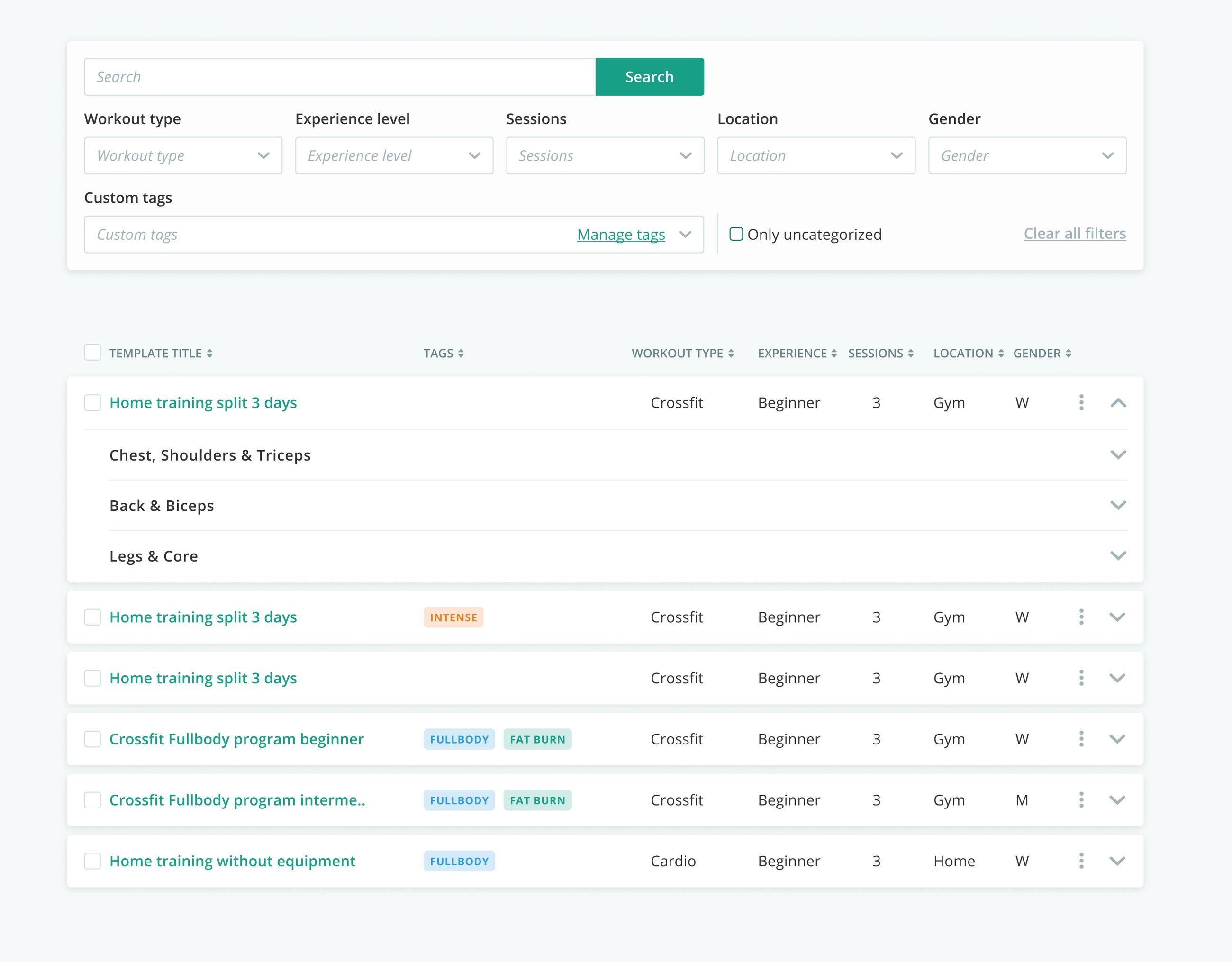Open Crossfit Fullbody program interme.. template
This screenshot has height=962, width=1232.
point(237,800)
